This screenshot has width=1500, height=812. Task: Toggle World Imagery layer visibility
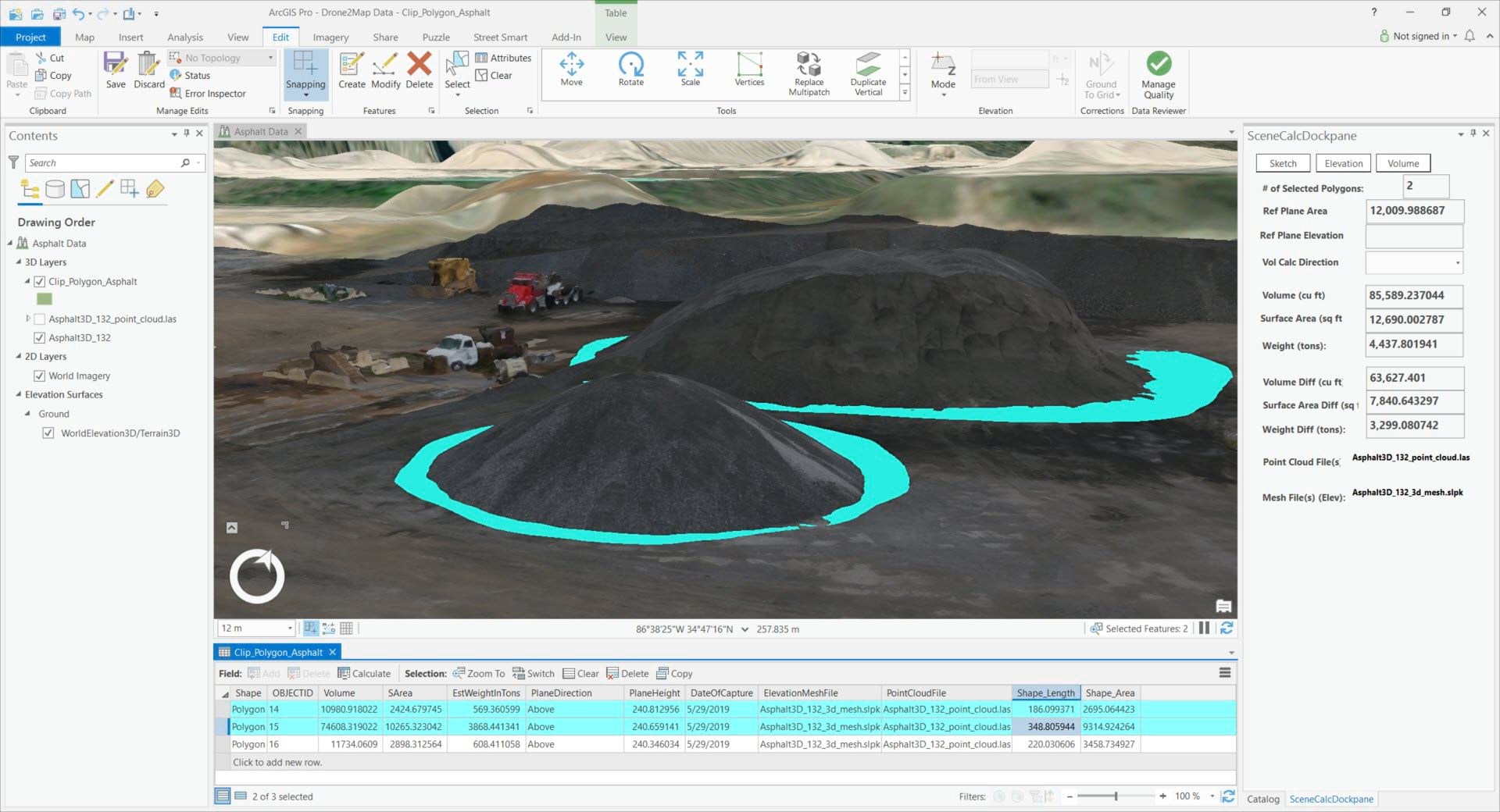pyautogui.click(x=40, y=376)
